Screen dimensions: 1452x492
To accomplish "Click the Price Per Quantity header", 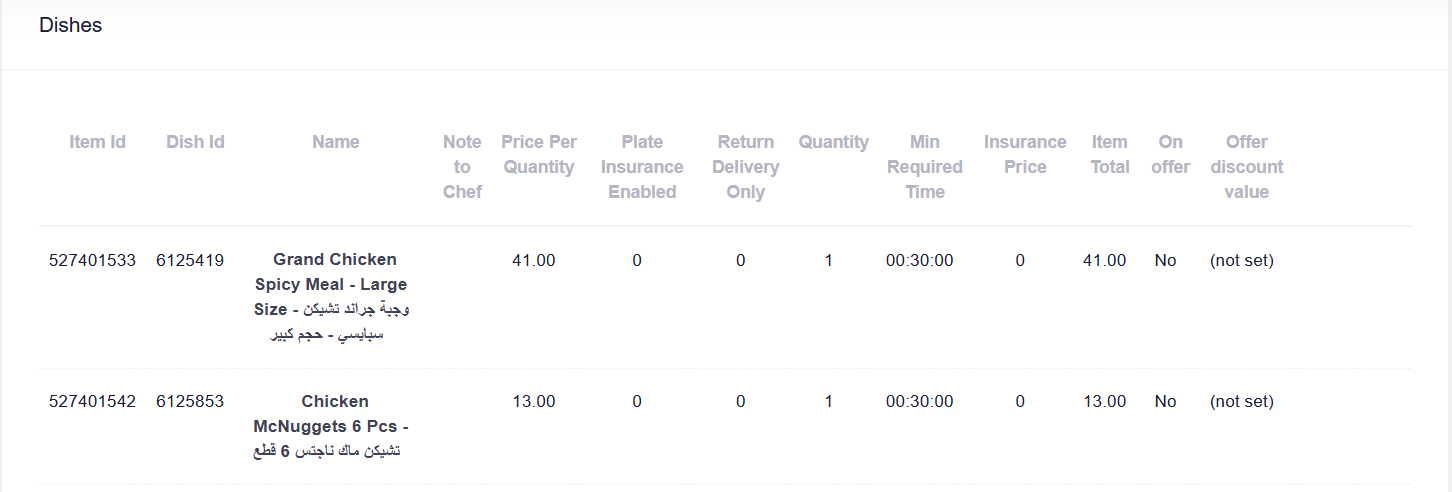I will tap(539, 154).
